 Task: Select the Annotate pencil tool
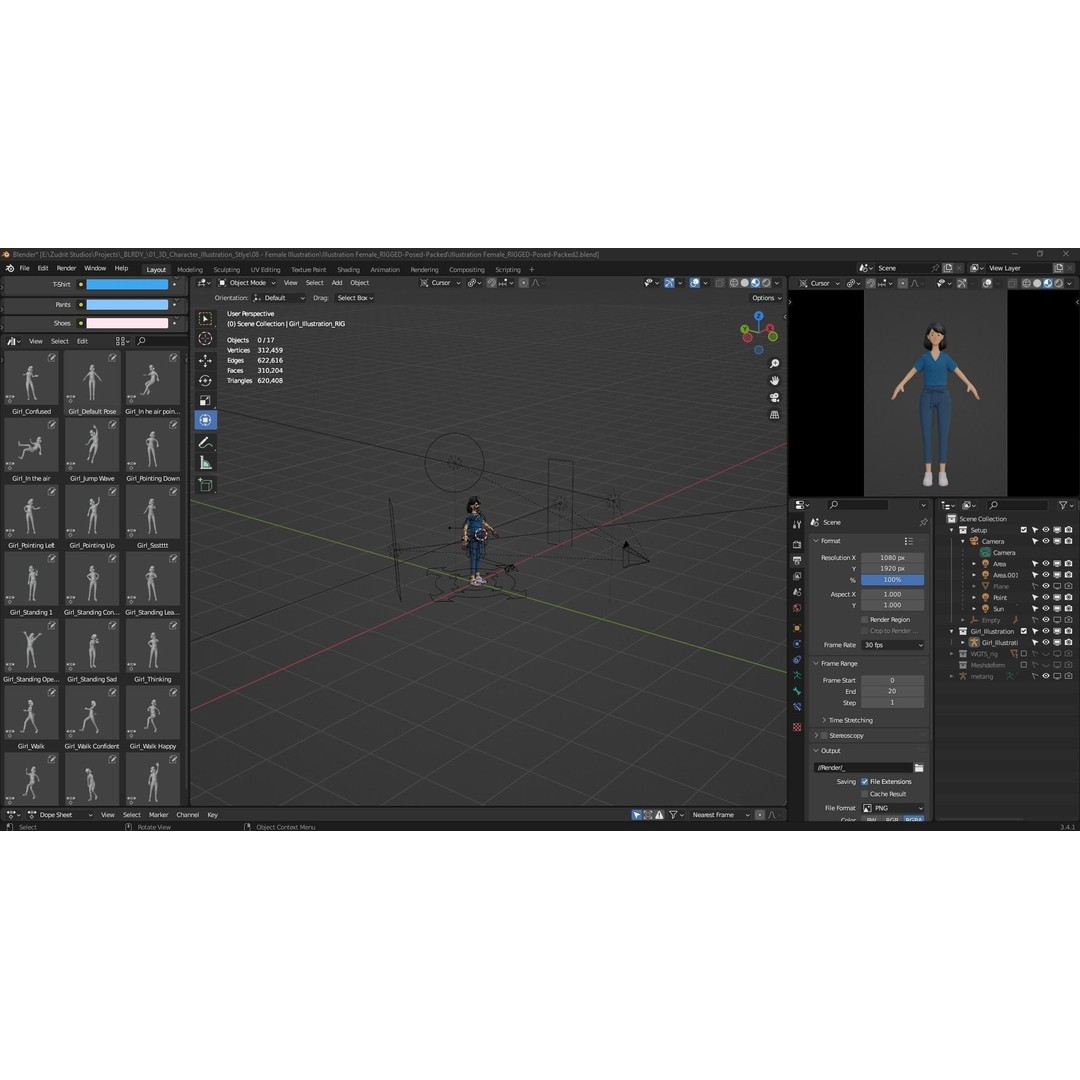pos(205,443)
